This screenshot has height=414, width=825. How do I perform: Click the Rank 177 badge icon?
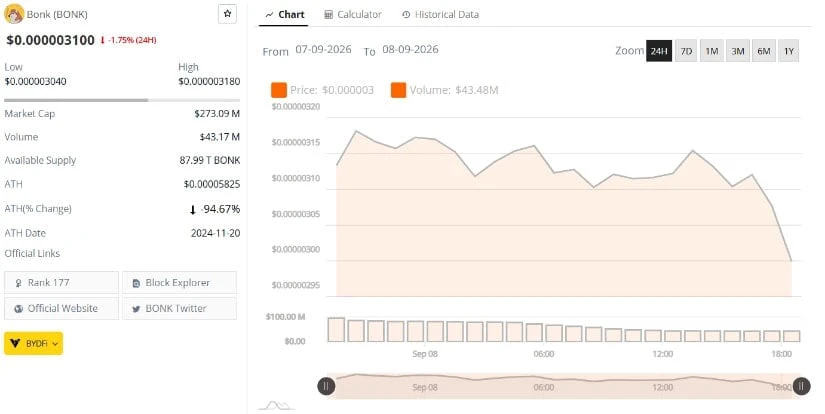pyautogui.click(x=19, y=283)
